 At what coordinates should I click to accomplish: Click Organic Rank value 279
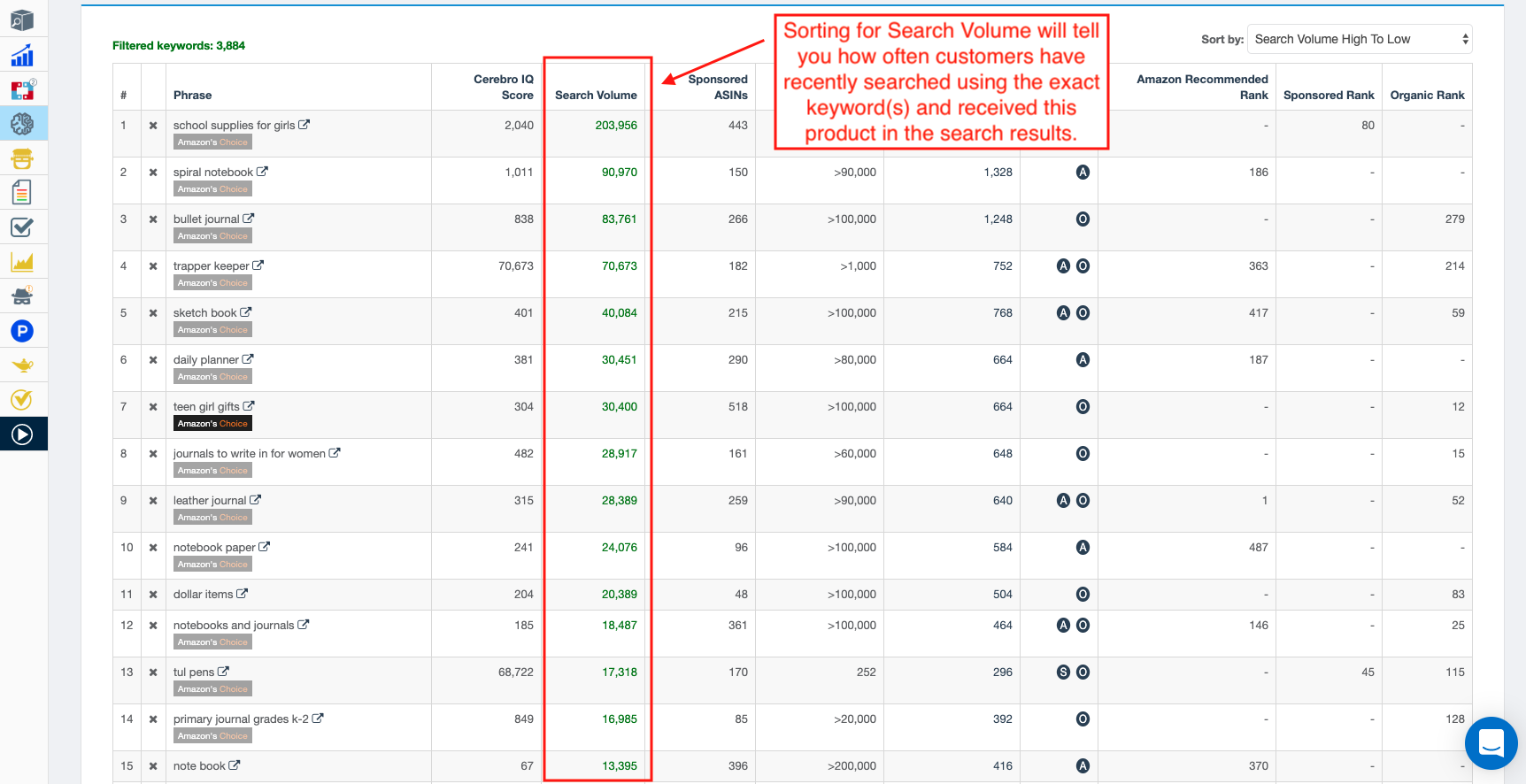pyautogui.click(x=1455, y=219)
